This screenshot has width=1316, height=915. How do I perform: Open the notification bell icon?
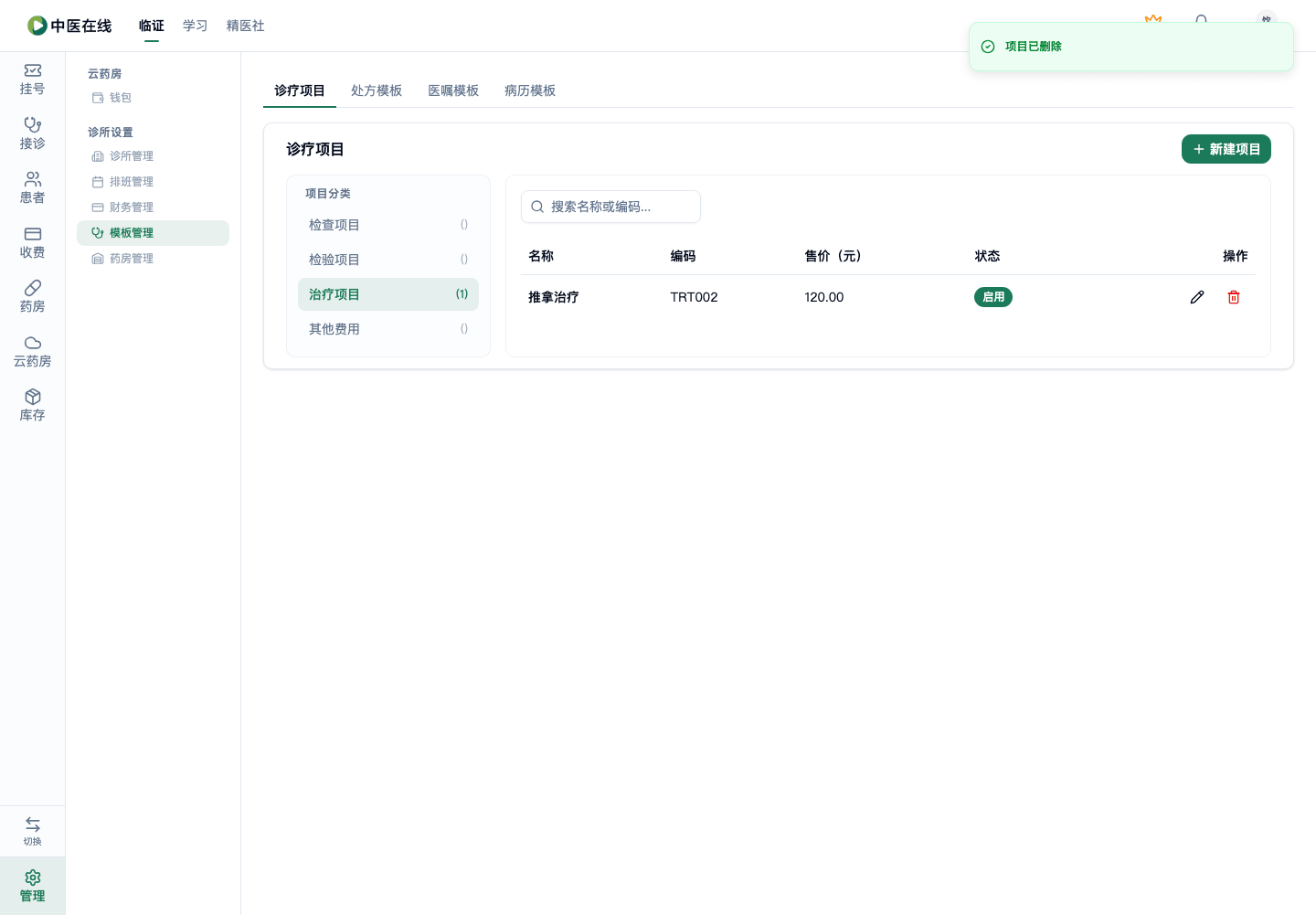click(1202, 19)
